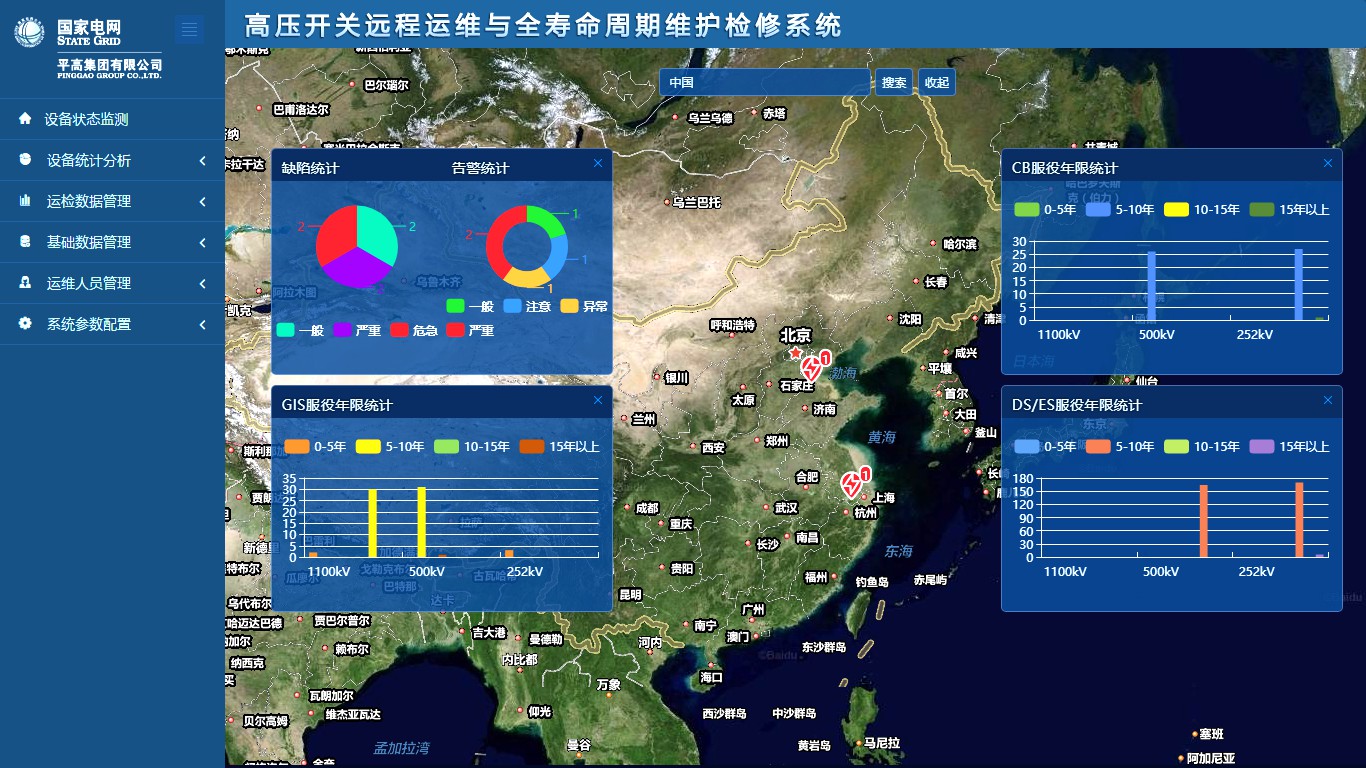Expand the 系统参数配置 chevron
The width and height of the screenshot is (1366, 768).
click(x=203, y=325)
